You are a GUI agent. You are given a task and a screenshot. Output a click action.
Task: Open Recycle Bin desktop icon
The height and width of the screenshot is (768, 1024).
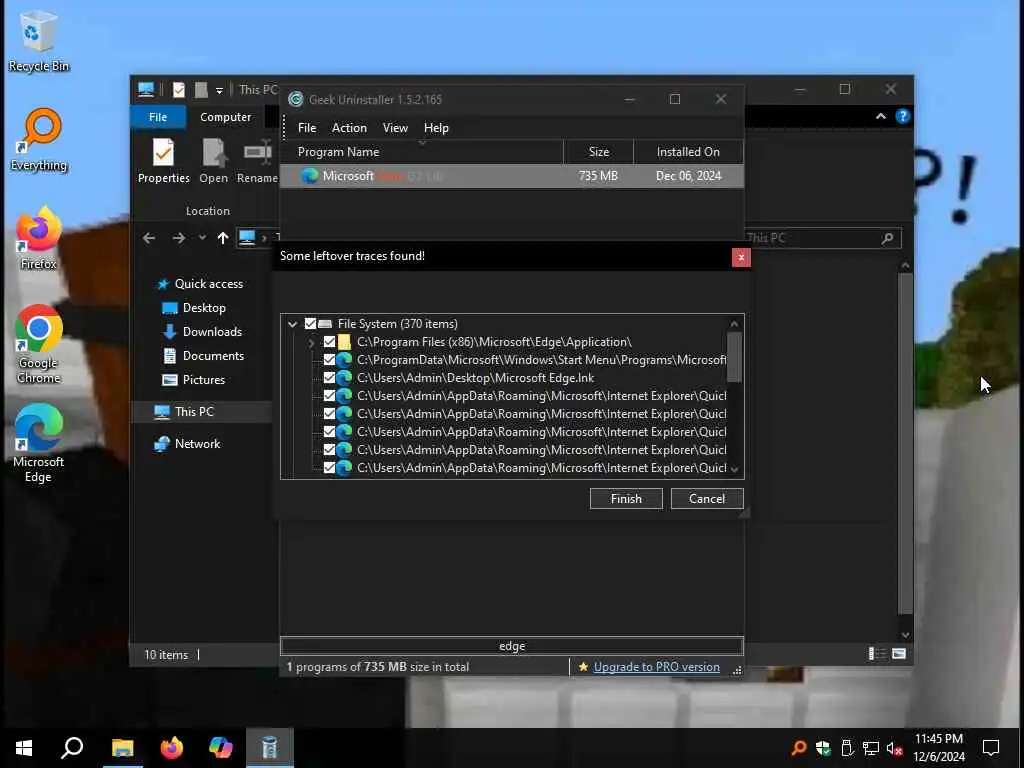tap(39, 40)
